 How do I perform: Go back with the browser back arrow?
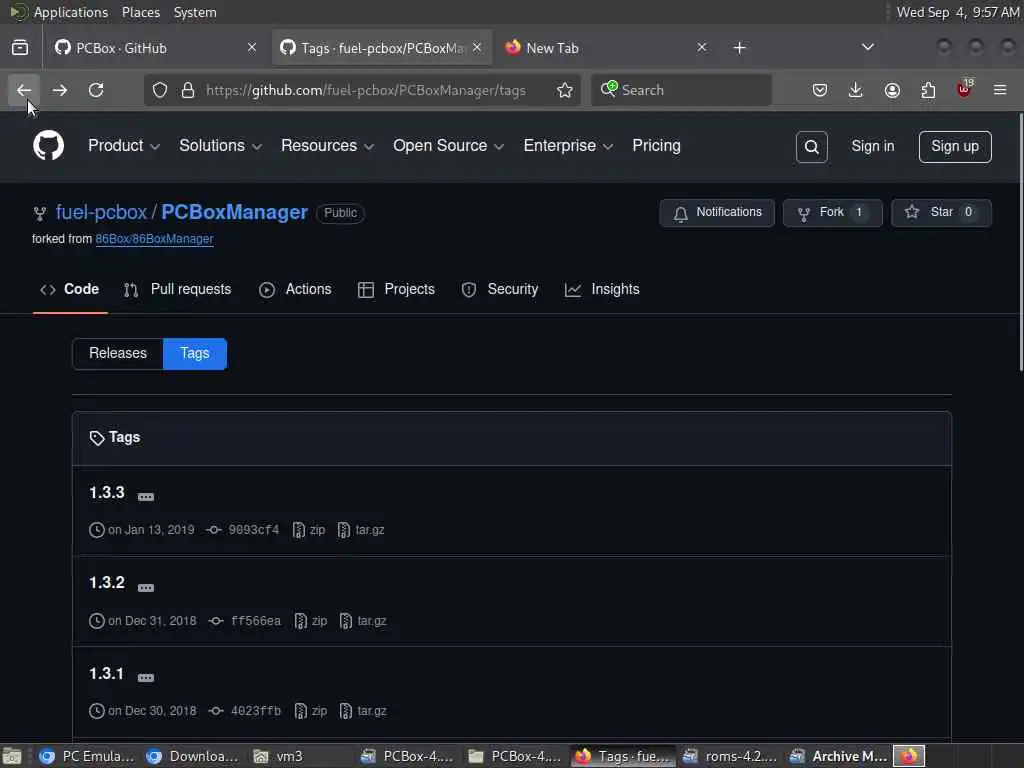(x=24, y=90)
